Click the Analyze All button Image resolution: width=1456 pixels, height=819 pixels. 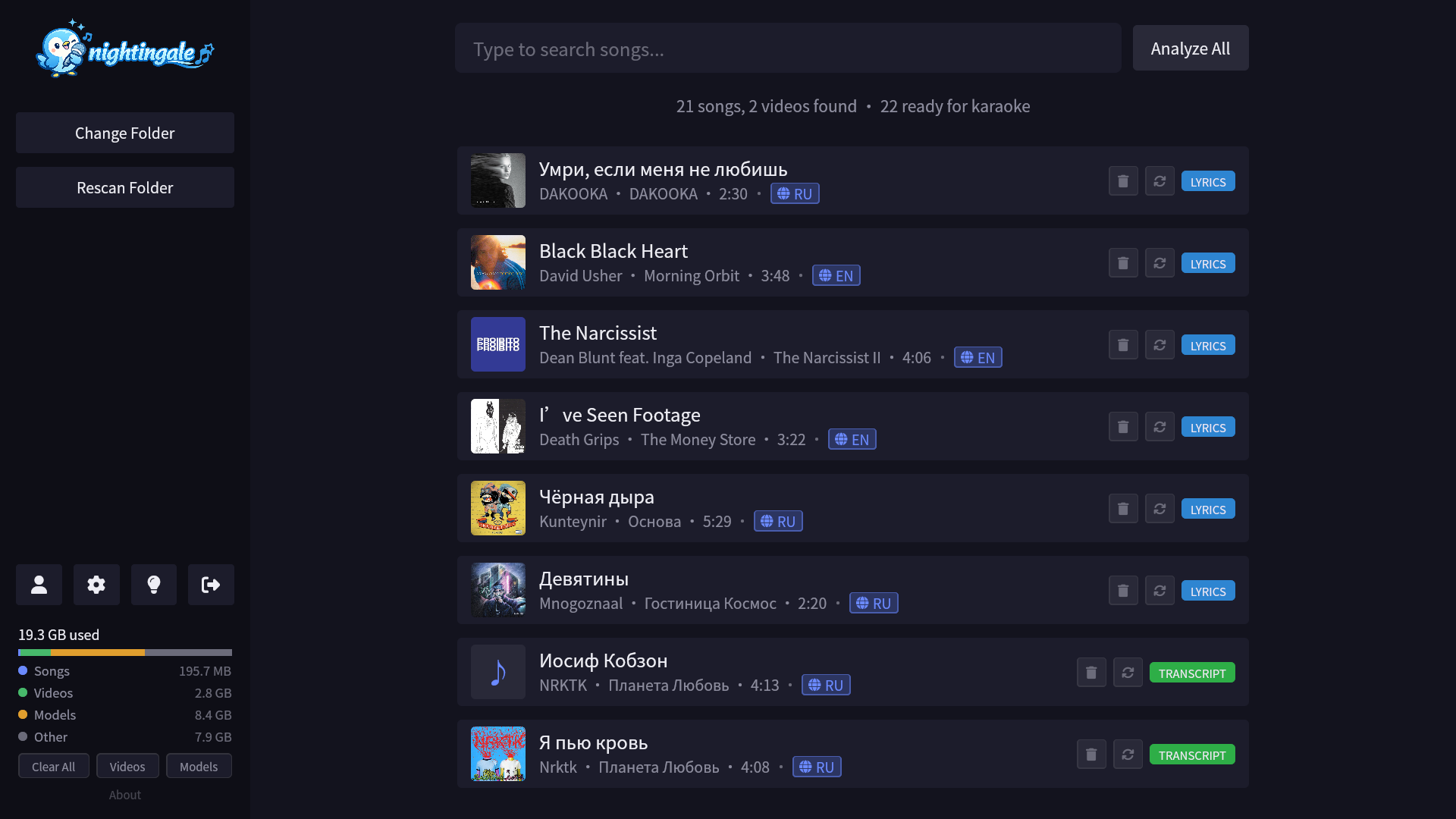(1190, 48)
